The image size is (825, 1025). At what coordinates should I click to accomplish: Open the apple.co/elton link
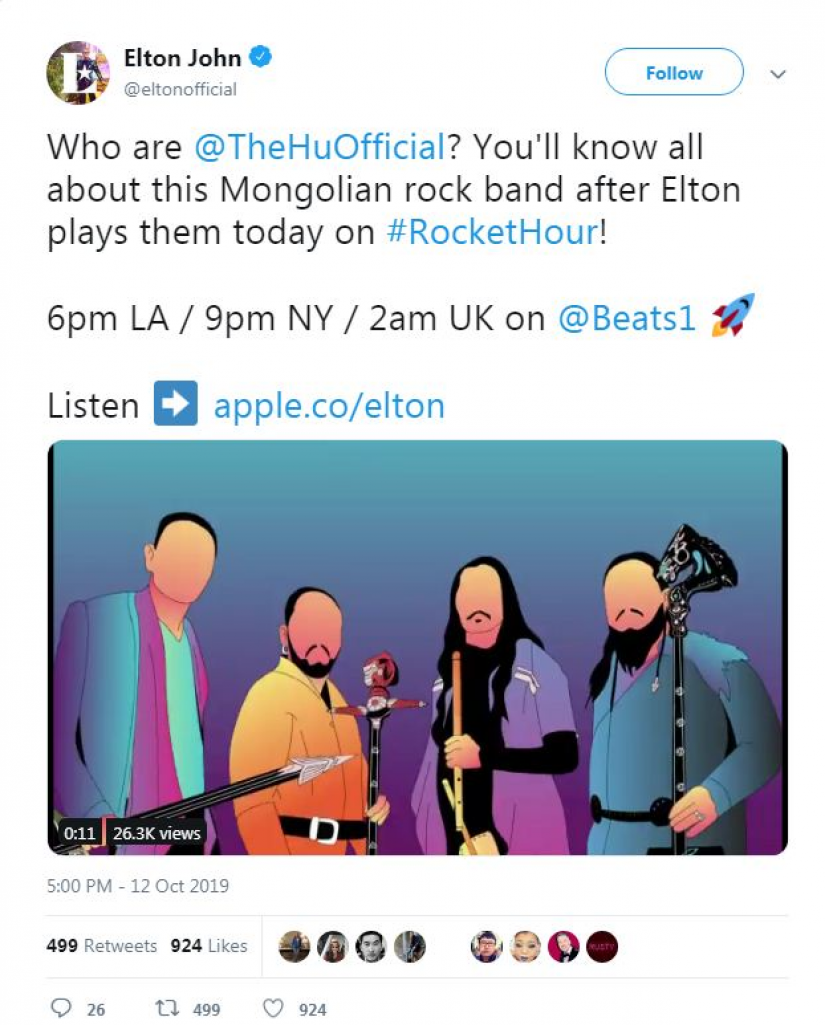point(329,405)
